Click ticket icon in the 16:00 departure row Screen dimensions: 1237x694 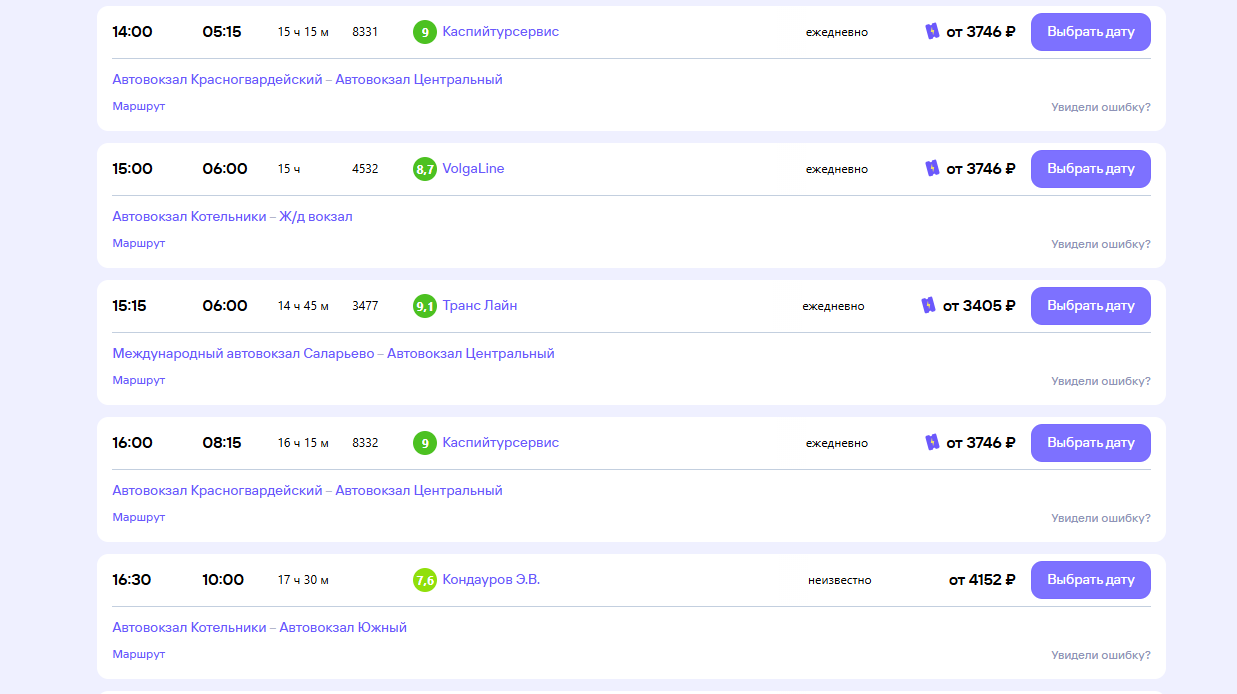[x=932, y=443]
